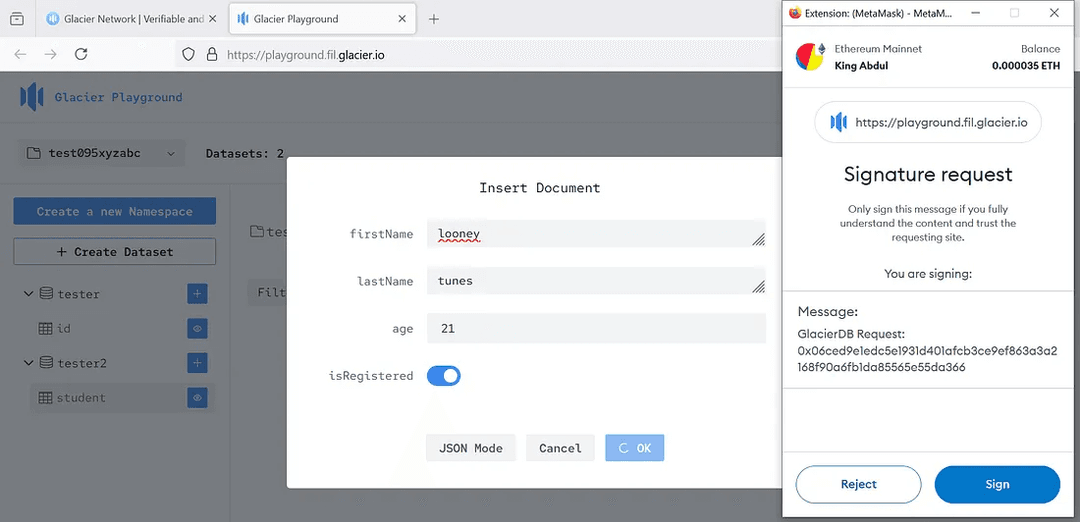
Task: Click the tester2 database icon
Action: pyautogui.click(x=46, y=363)
